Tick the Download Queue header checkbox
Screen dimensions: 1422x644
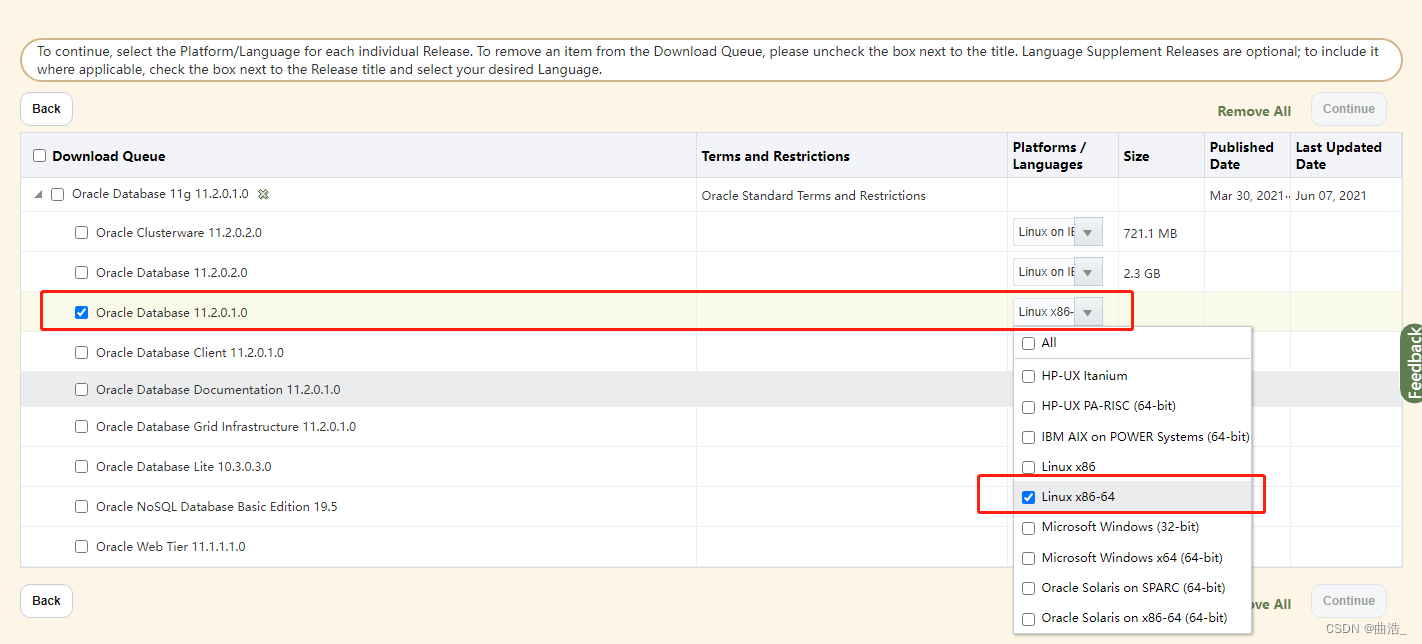point(40,156)
